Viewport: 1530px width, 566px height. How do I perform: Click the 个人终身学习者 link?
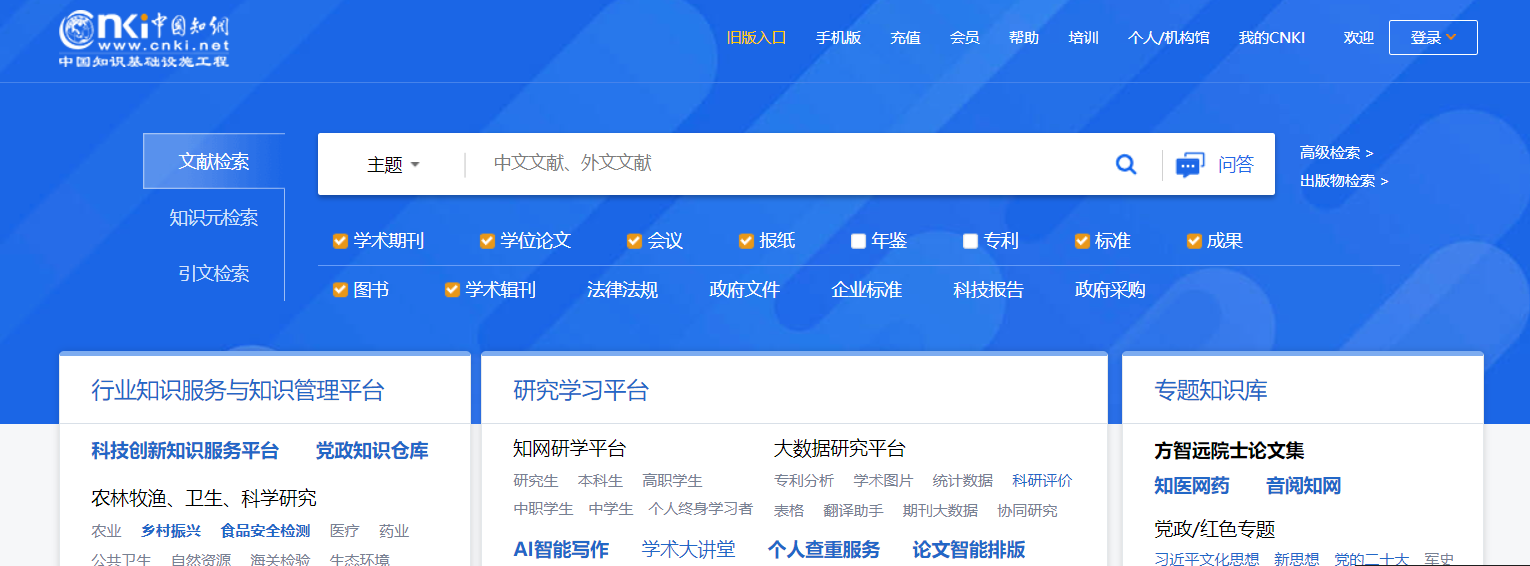tap(700, 509)
